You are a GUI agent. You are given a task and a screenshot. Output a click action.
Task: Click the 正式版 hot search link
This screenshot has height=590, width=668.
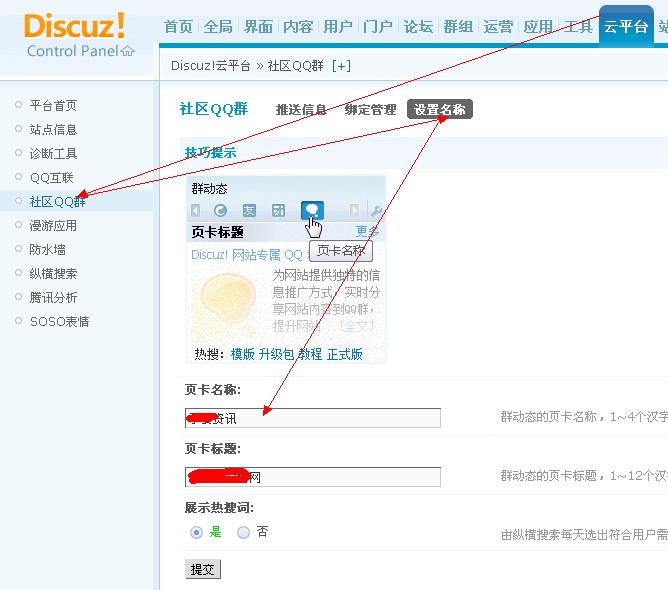(x=345, y=354)
